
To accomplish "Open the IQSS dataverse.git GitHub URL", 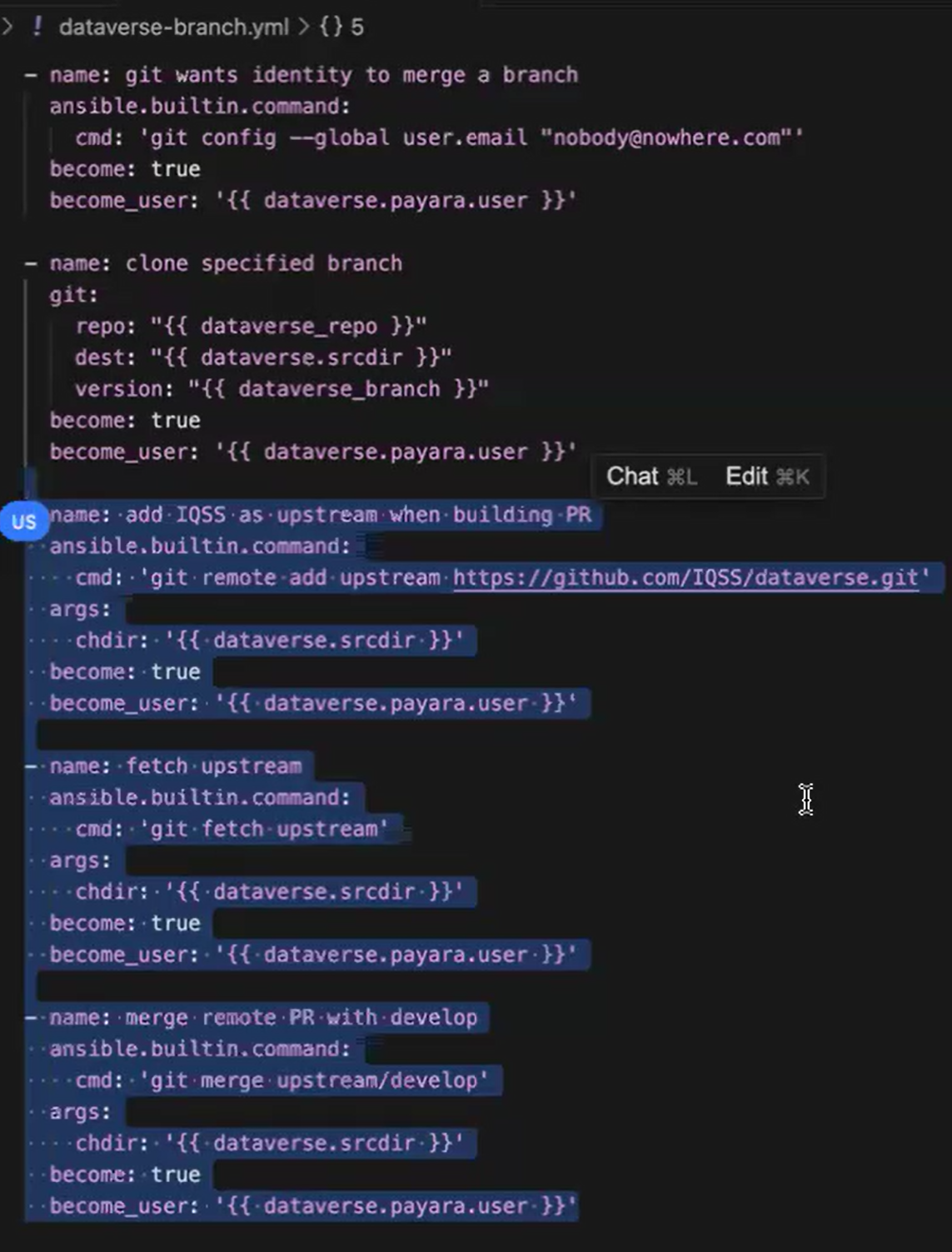I will click(x=685, y=578).
